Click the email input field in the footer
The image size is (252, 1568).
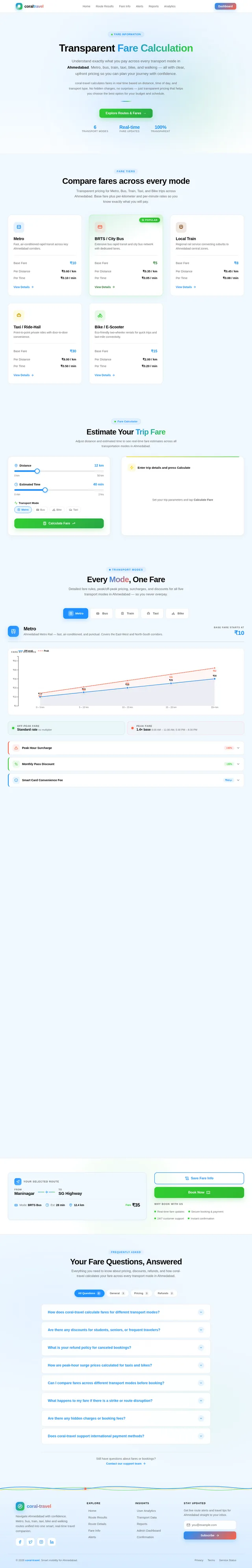pos(209,1525)
